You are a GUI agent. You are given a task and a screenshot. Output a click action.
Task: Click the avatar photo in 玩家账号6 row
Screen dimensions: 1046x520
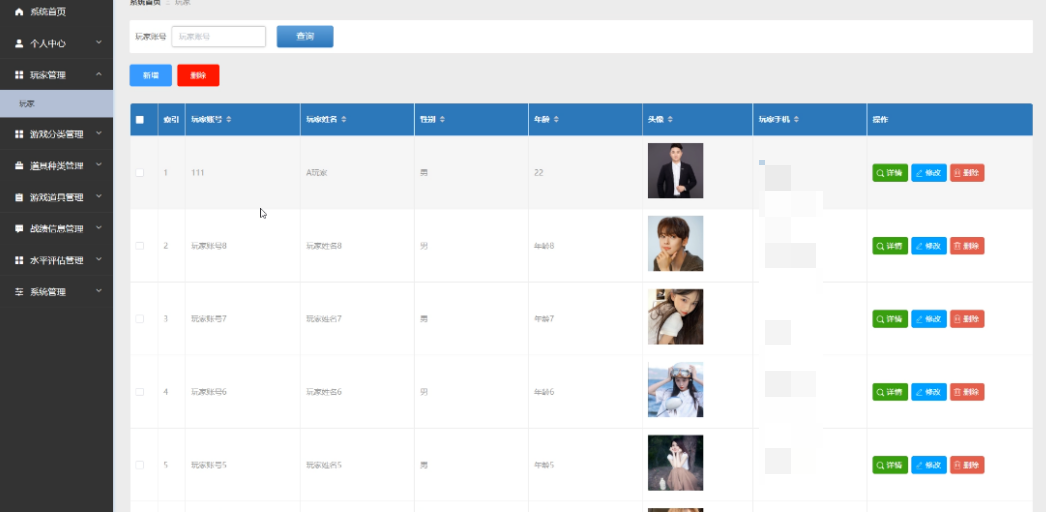pos(675,389)
